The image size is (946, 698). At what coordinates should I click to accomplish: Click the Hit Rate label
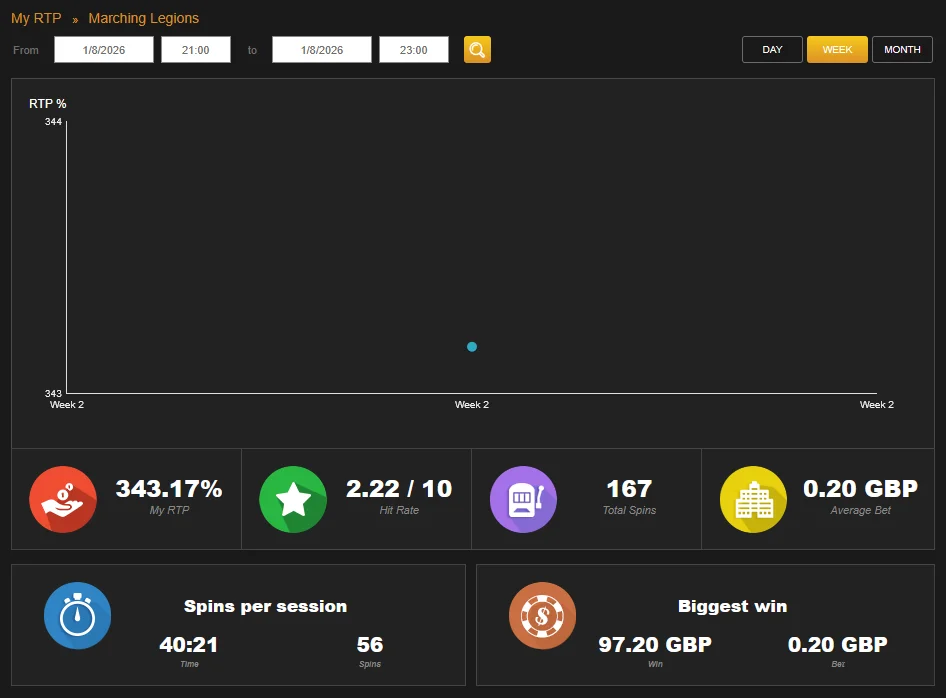pos(399,510)
